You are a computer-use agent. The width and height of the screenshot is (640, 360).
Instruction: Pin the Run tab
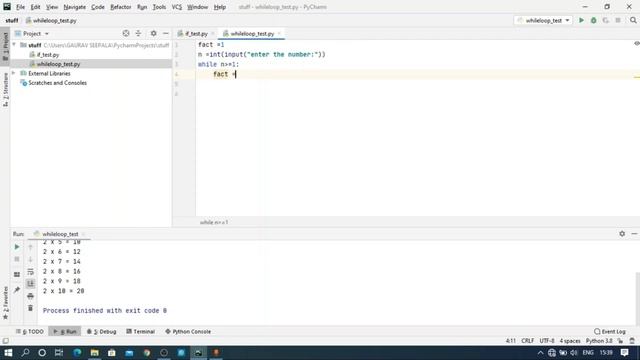pyautogui.click(x=17, y=290)
